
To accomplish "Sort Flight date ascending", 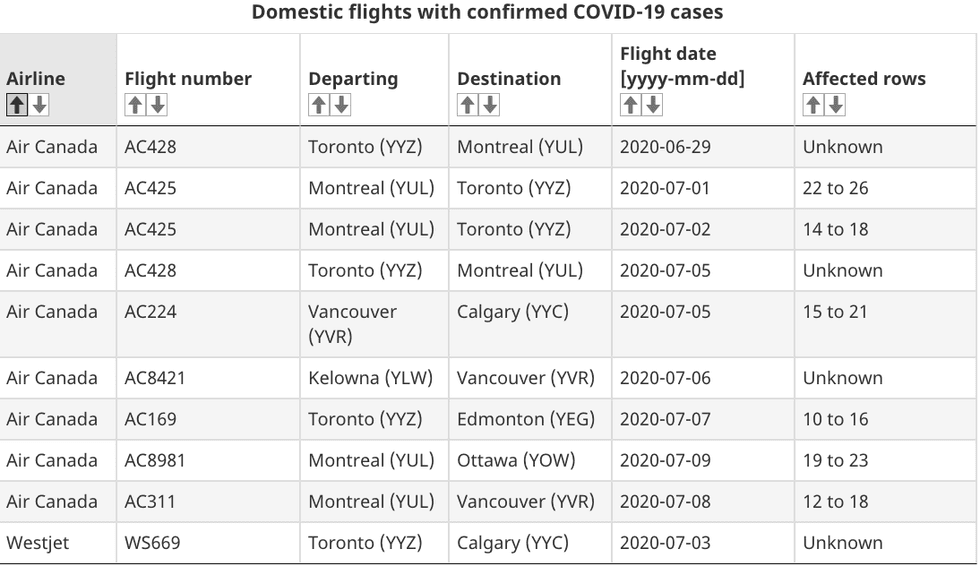I will pos(630,105).
